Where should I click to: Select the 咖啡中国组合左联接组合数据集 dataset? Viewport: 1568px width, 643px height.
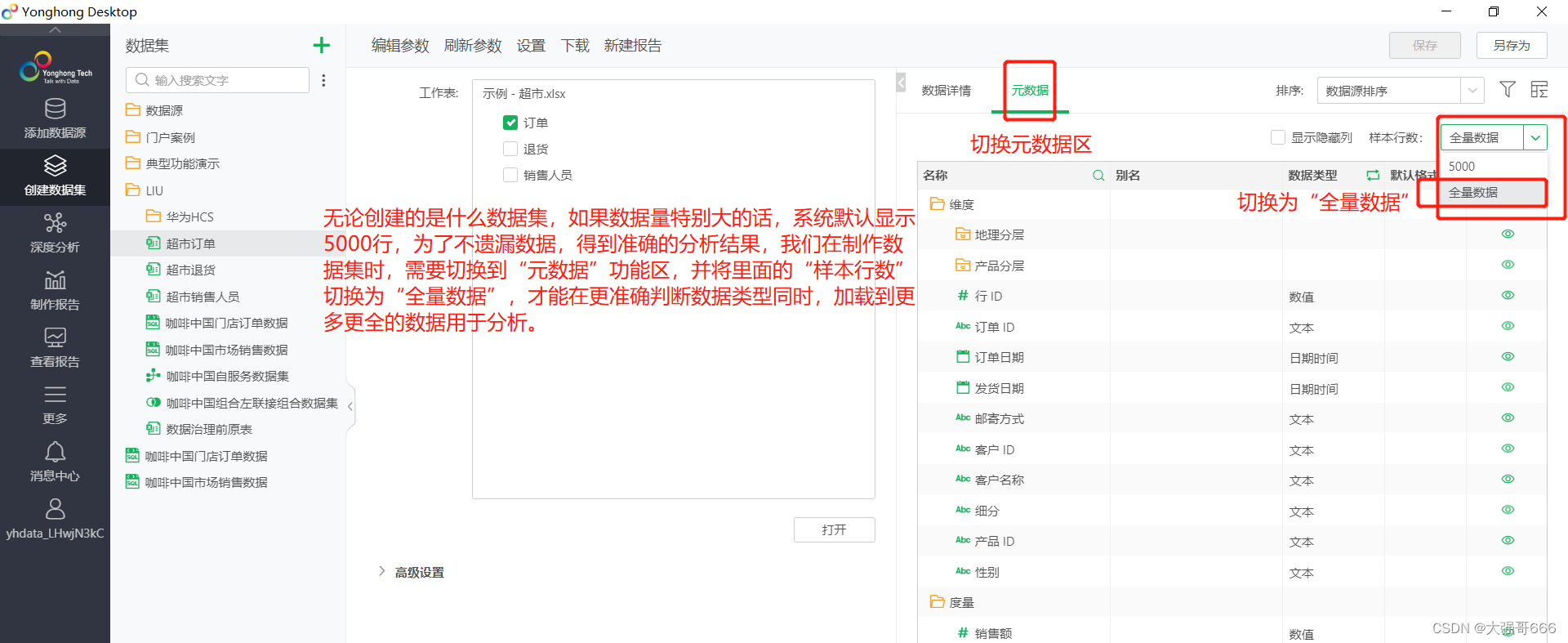(252, 403)
